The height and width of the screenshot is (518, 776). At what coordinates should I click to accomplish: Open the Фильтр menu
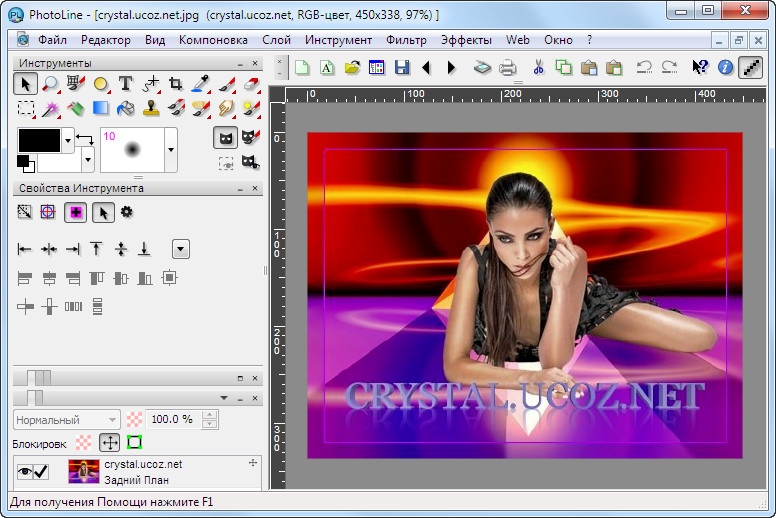point(406,40)
